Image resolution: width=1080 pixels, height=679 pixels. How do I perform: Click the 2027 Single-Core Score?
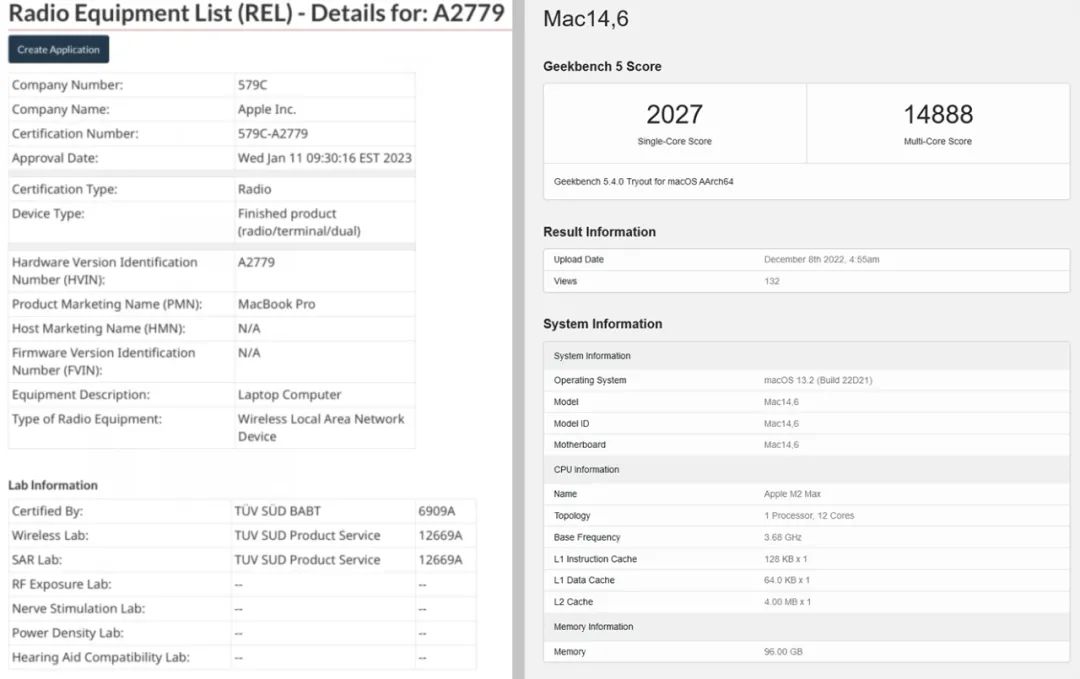pyautogui.click(x=674, y=115)
